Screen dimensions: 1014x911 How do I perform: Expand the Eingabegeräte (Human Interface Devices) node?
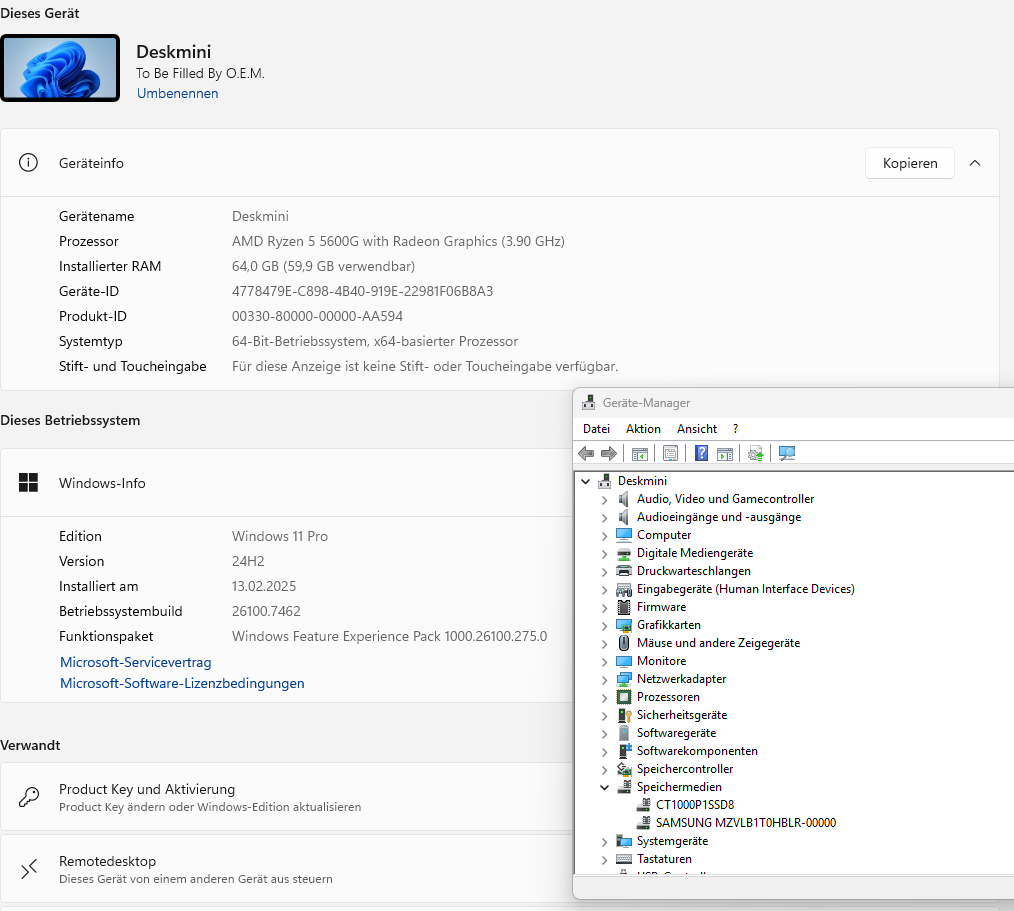point(605,590)
